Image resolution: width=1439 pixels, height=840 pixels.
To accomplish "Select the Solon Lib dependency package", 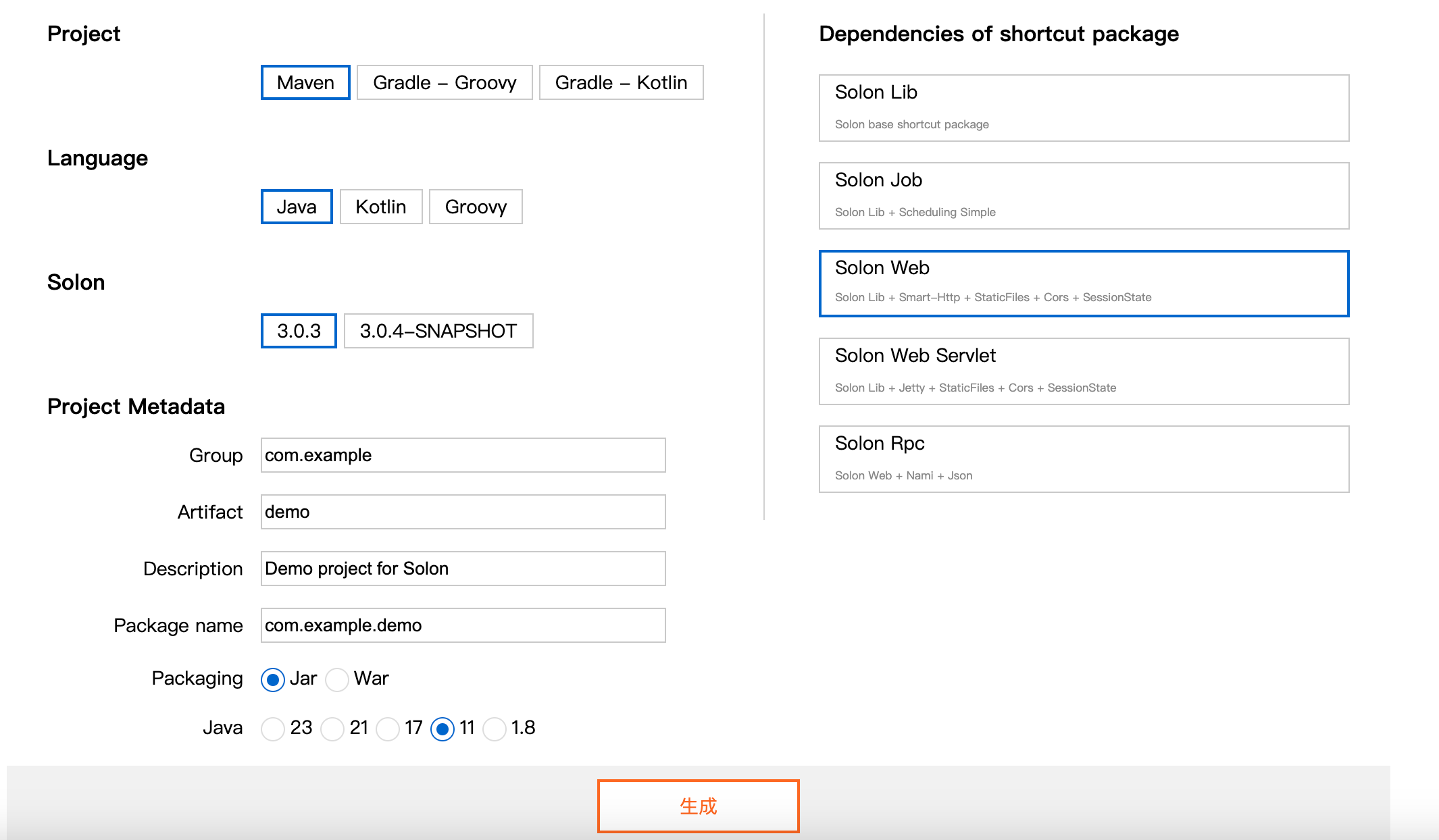I will [x=1084, y=108].
